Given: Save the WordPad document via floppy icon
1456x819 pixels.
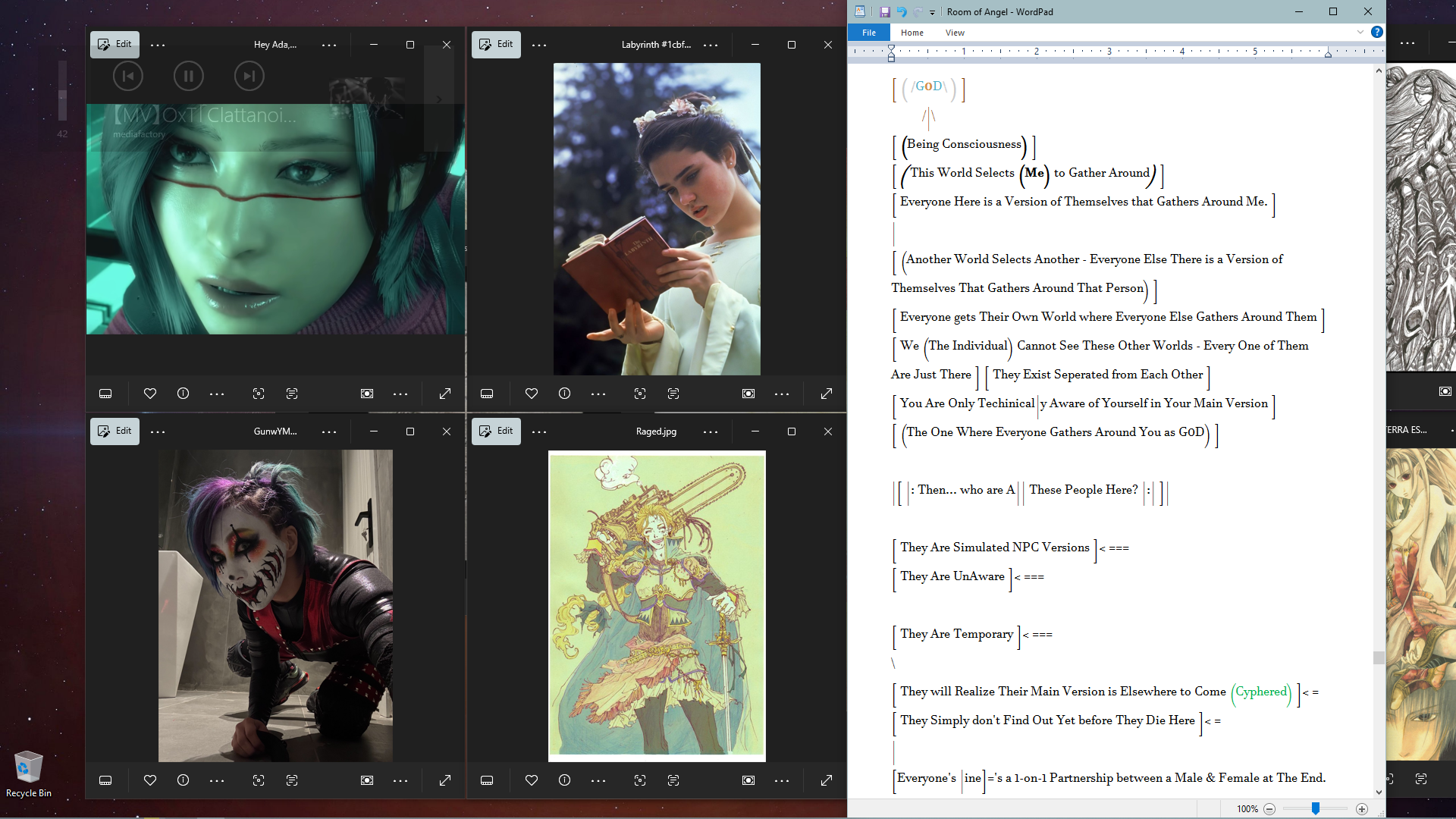Looking at the screenshot, I should (884, 12).
